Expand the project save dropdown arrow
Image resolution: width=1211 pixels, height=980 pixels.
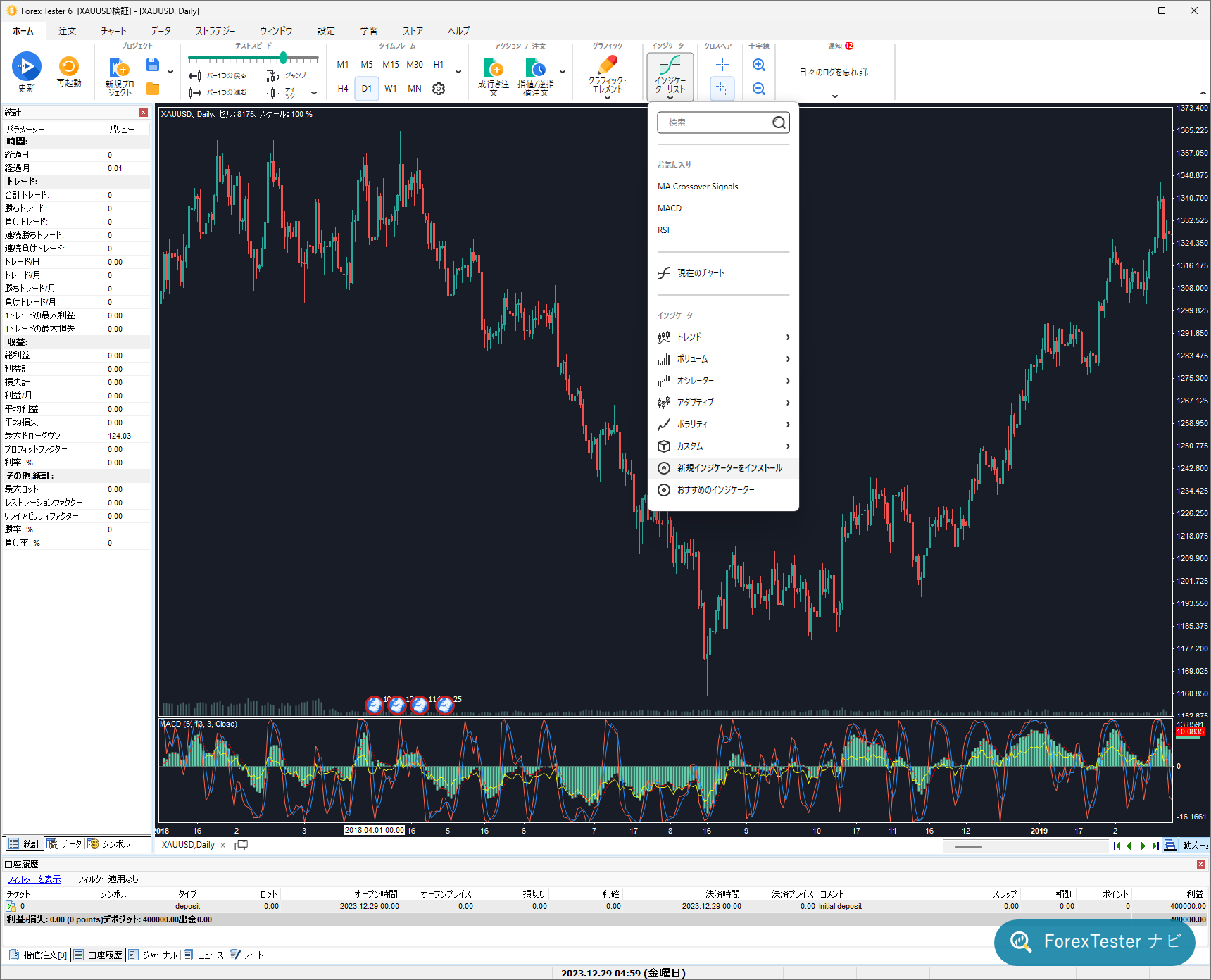tap(170, 72)
